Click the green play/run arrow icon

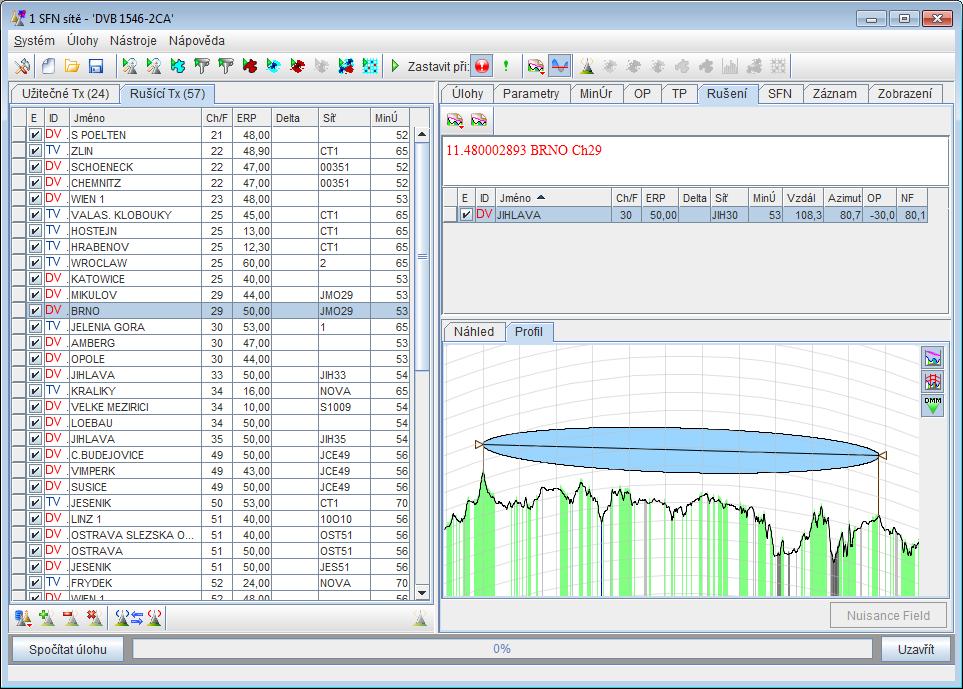395,66
